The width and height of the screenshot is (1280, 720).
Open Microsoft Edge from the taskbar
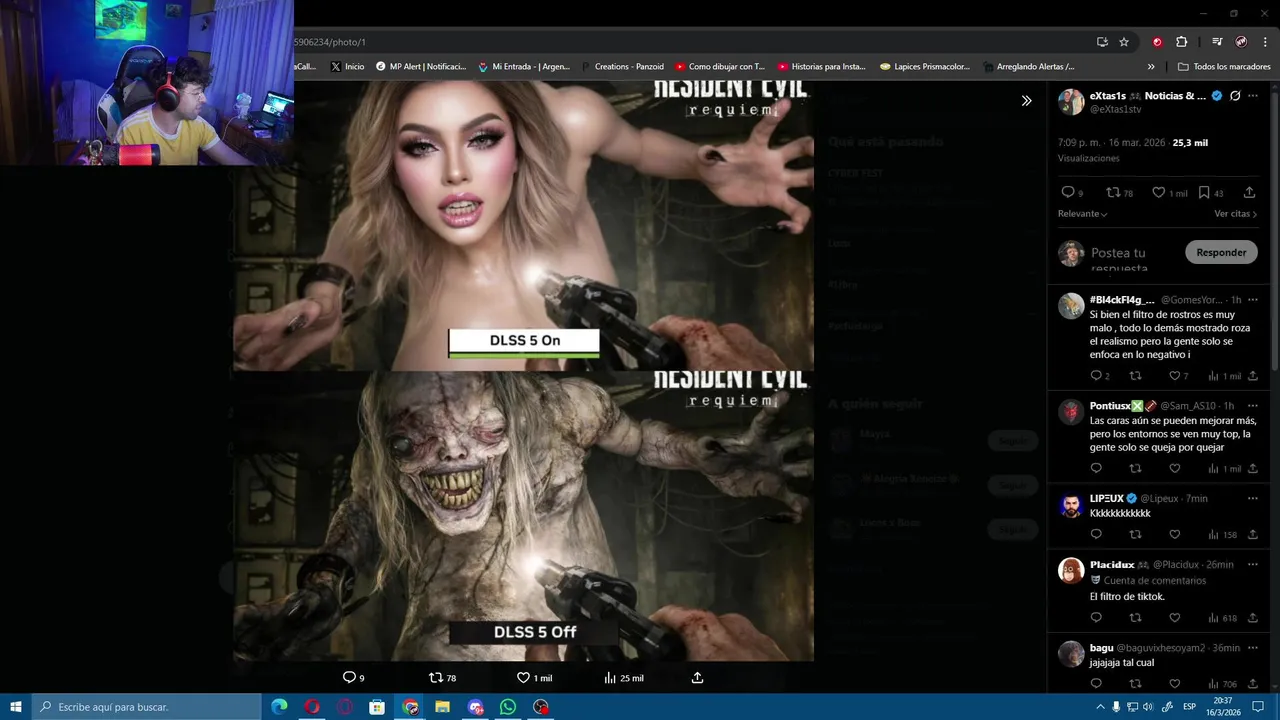click(280, 707)
